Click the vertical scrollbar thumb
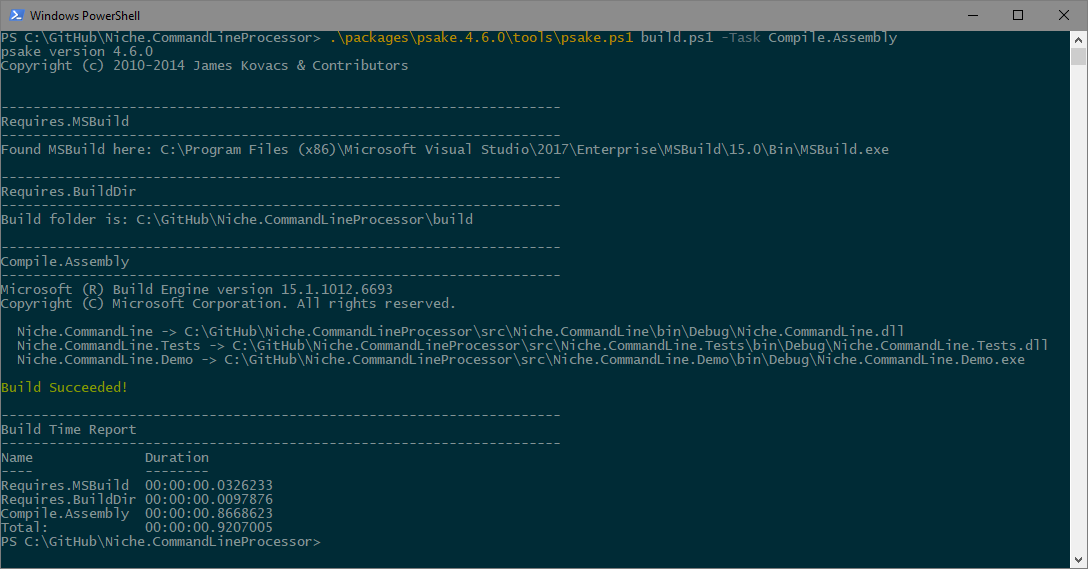 pos(1078,56)
